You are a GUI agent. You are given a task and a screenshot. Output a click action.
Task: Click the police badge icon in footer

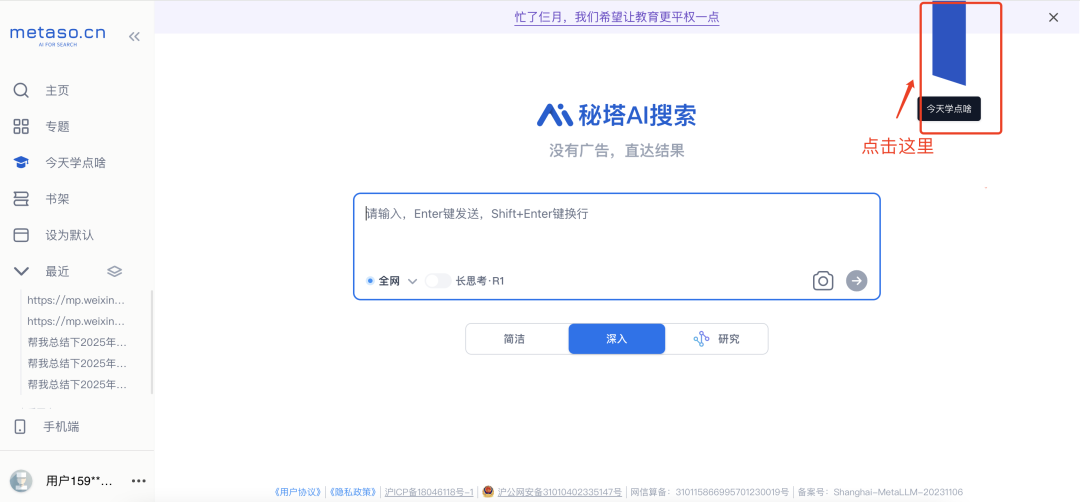coord(488,492)
